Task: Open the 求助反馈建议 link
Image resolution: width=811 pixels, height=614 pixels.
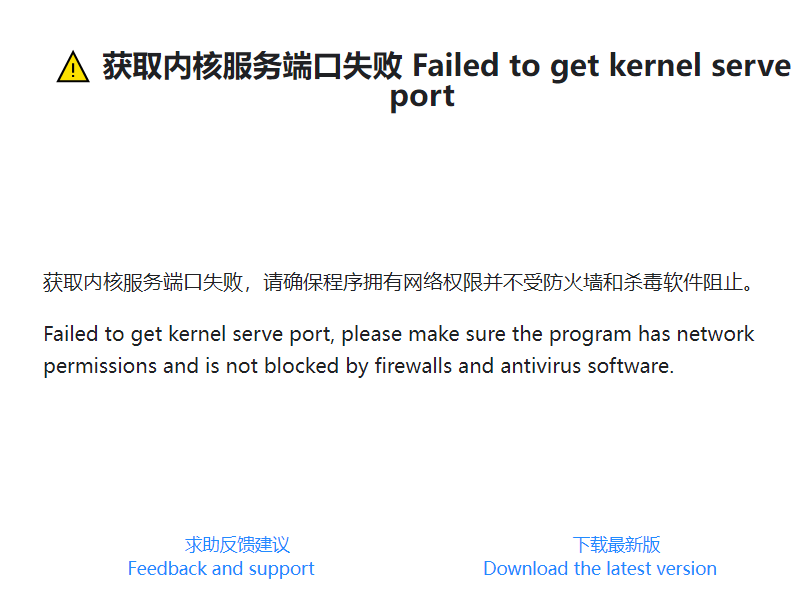Action: [x=237, y=545]
